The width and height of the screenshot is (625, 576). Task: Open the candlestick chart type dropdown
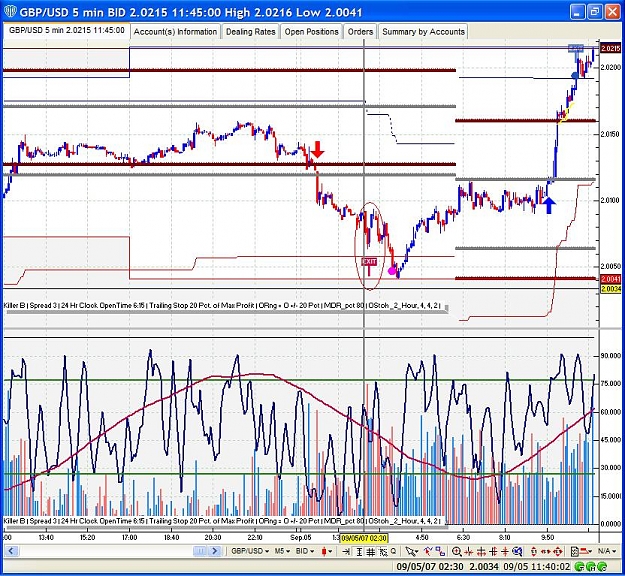tap(327, 551)
